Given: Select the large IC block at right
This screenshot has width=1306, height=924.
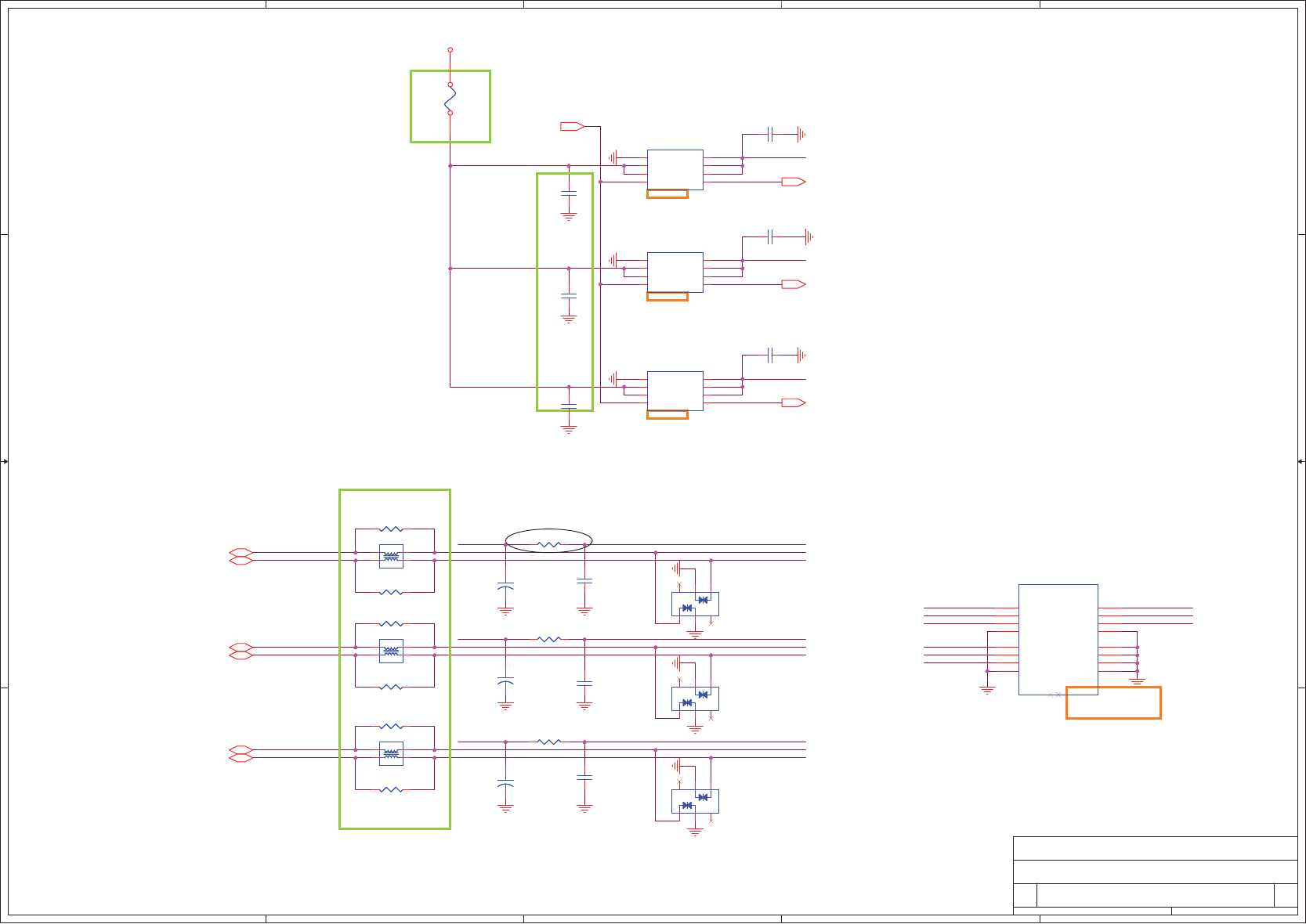Looking at the screenshot, I should pos(1058,640).
